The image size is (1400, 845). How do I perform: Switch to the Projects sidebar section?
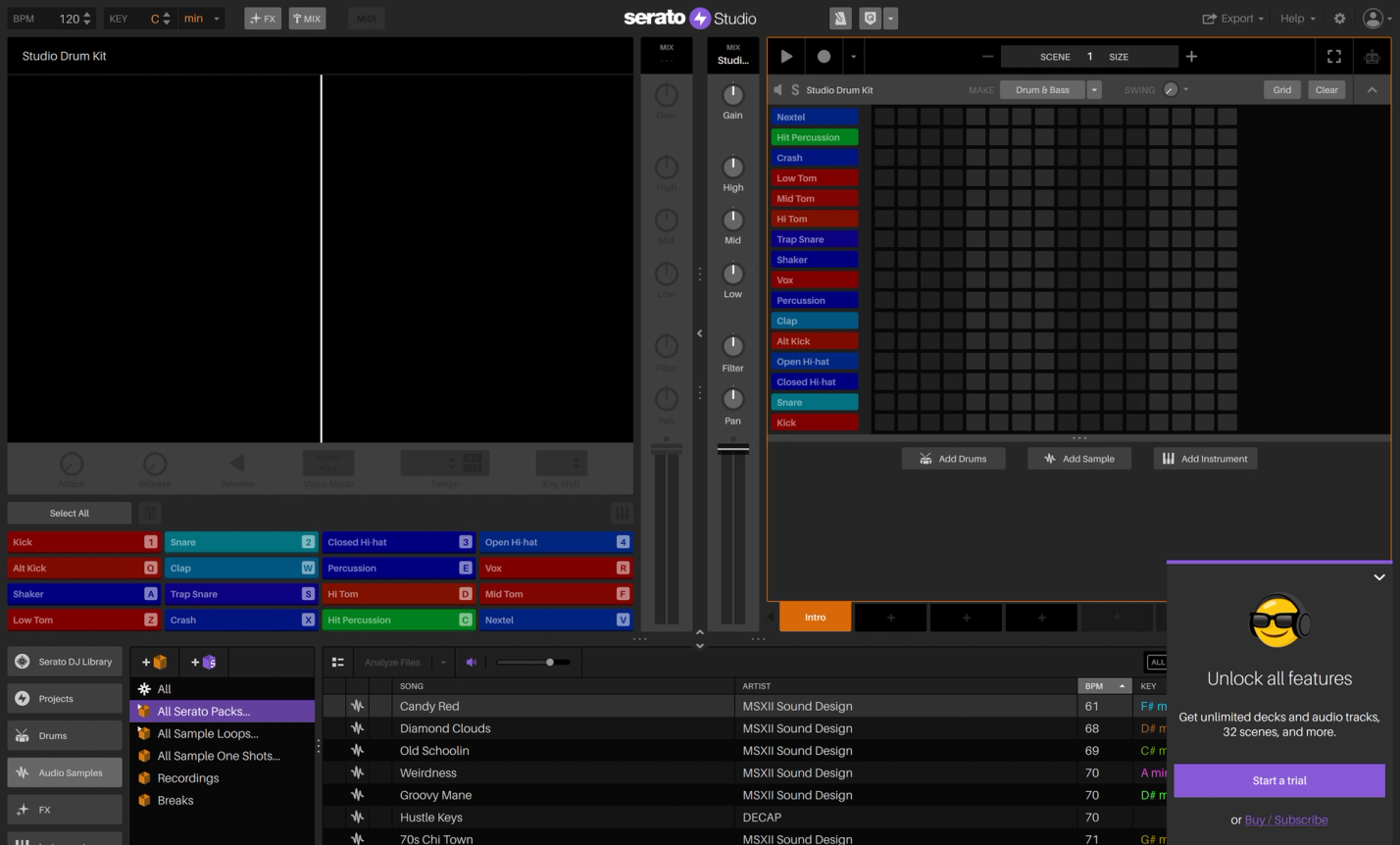click(64, 698)
